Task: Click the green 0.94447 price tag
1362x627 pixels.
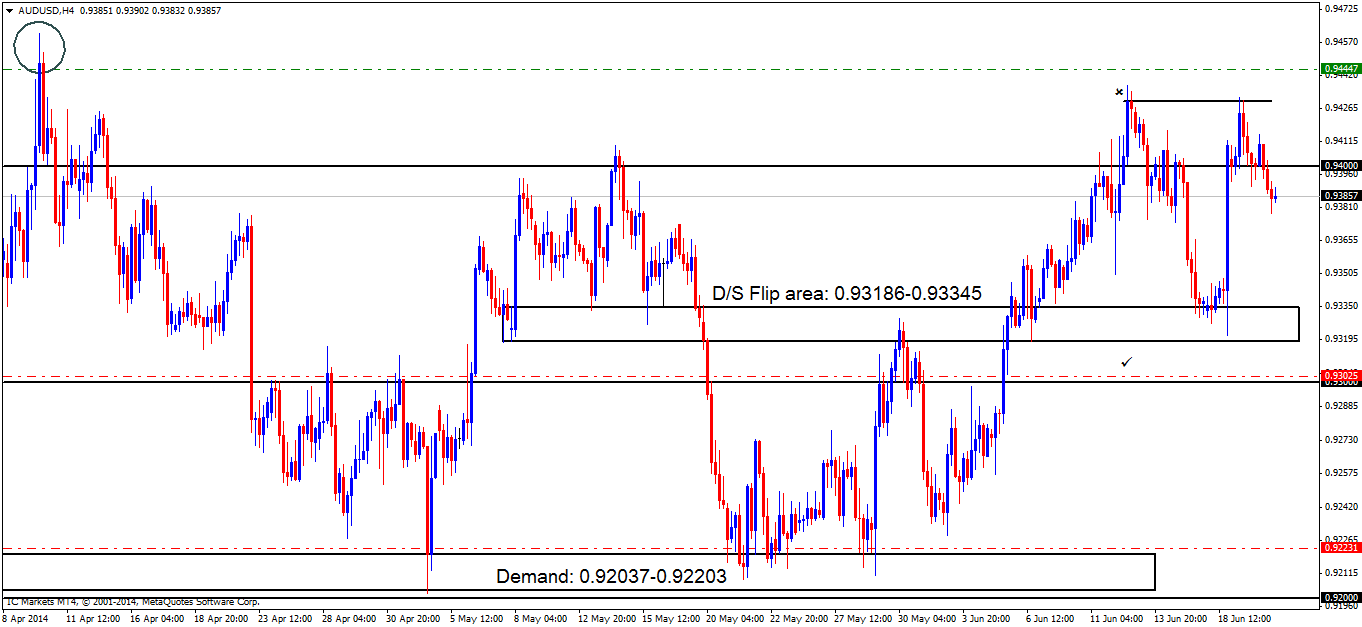Action: click(x=1340, y=69)
